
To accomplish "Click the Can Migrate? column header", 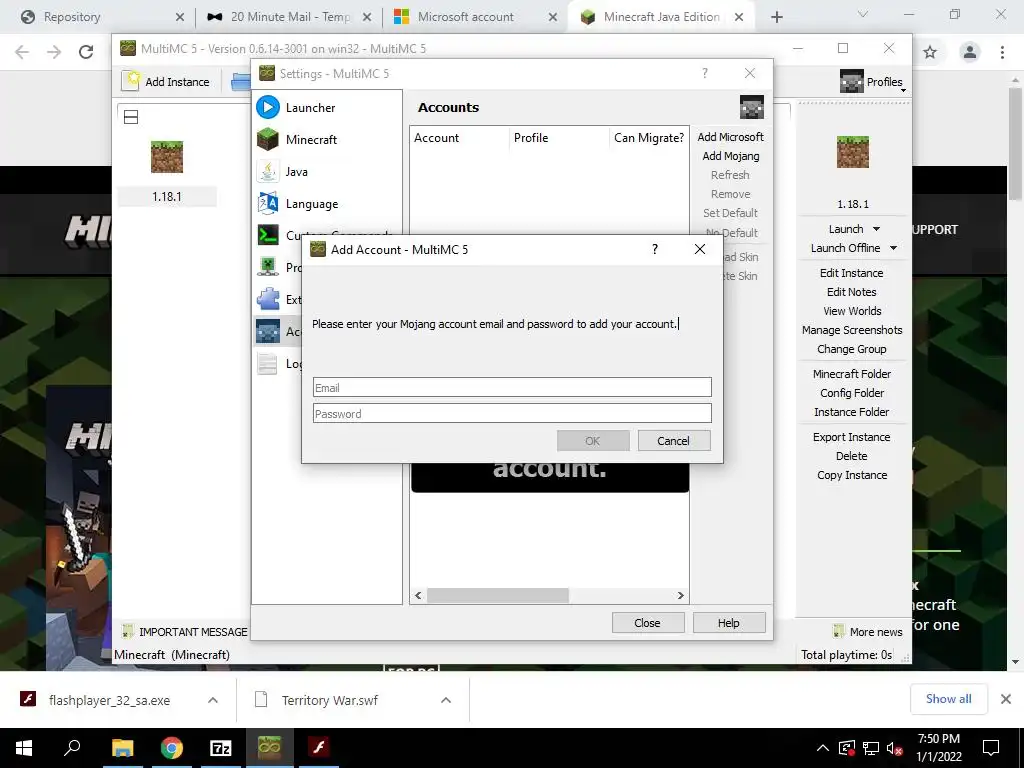I will (648, 138).
